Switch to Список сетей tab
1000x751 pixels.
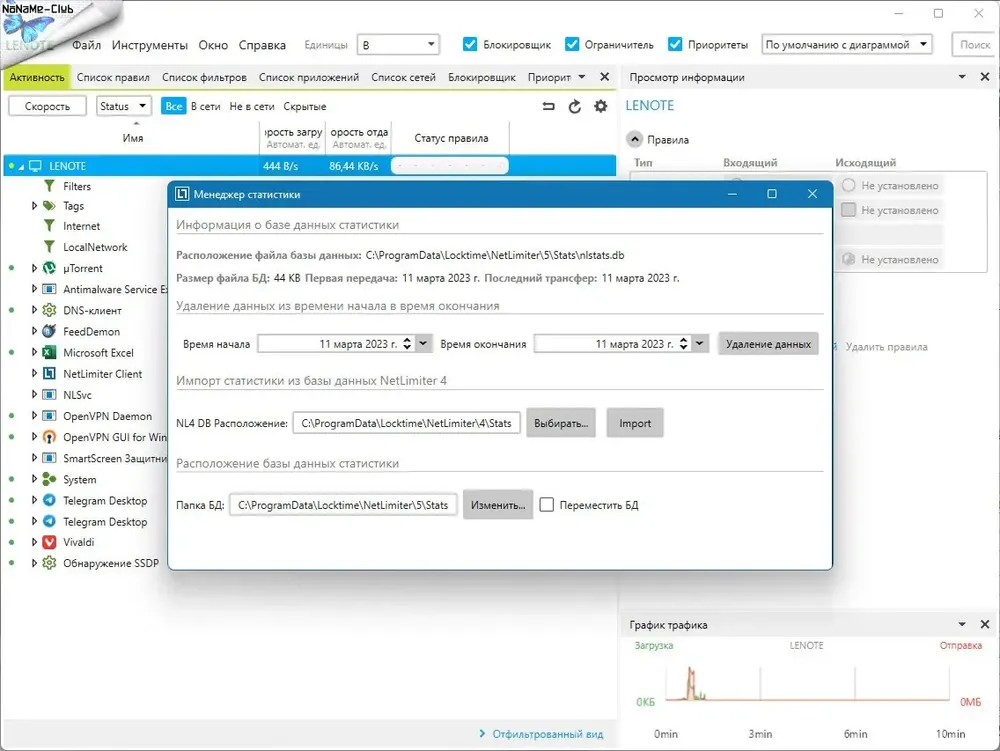[x=403, y=77]
